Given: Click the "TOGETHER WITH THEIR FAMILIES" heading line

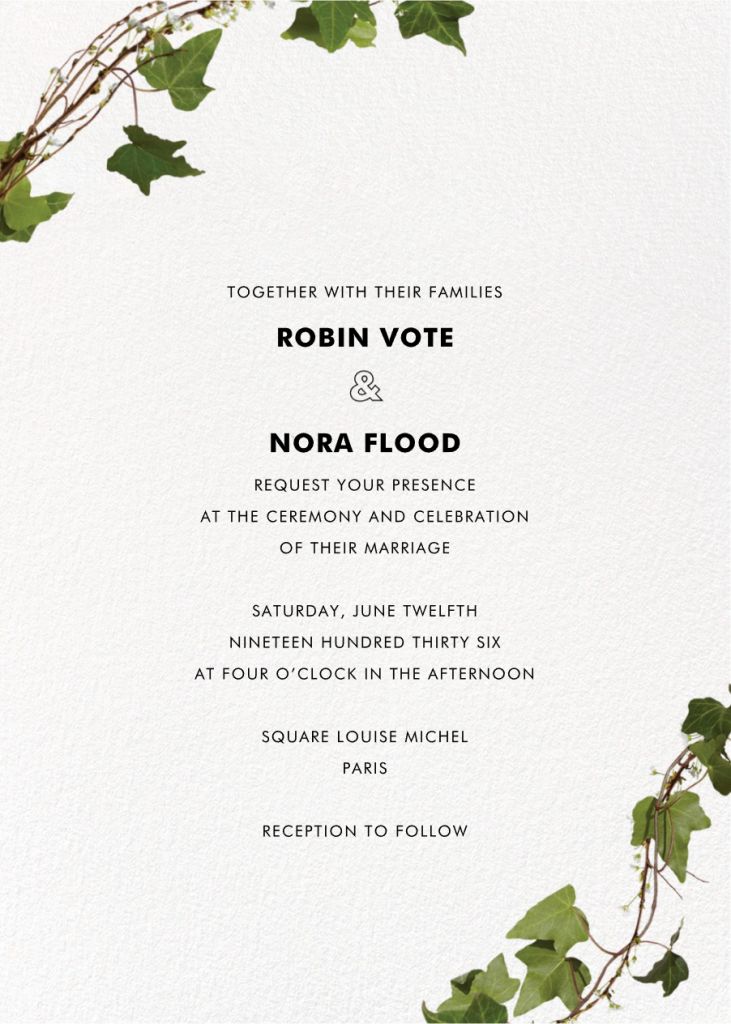Looking at the screenshot, I should [365, 293].
